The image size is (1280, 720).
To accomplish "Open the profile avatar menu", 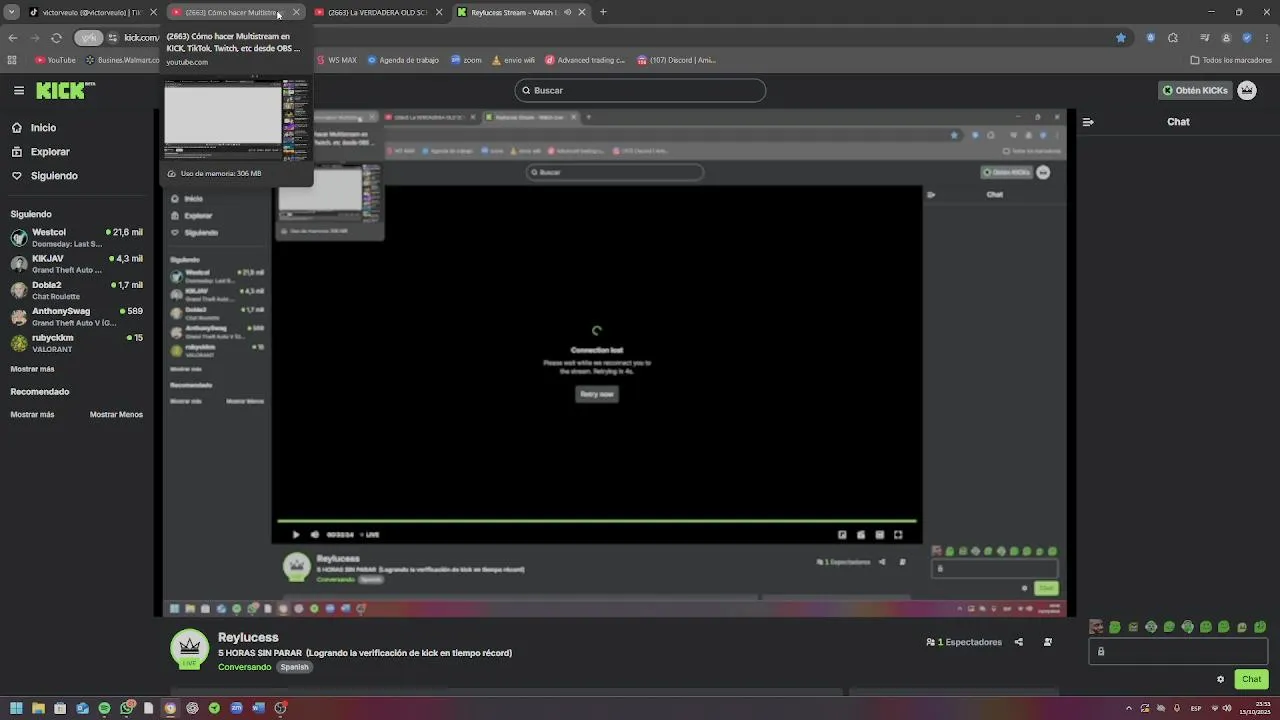I will [1247, 90].
